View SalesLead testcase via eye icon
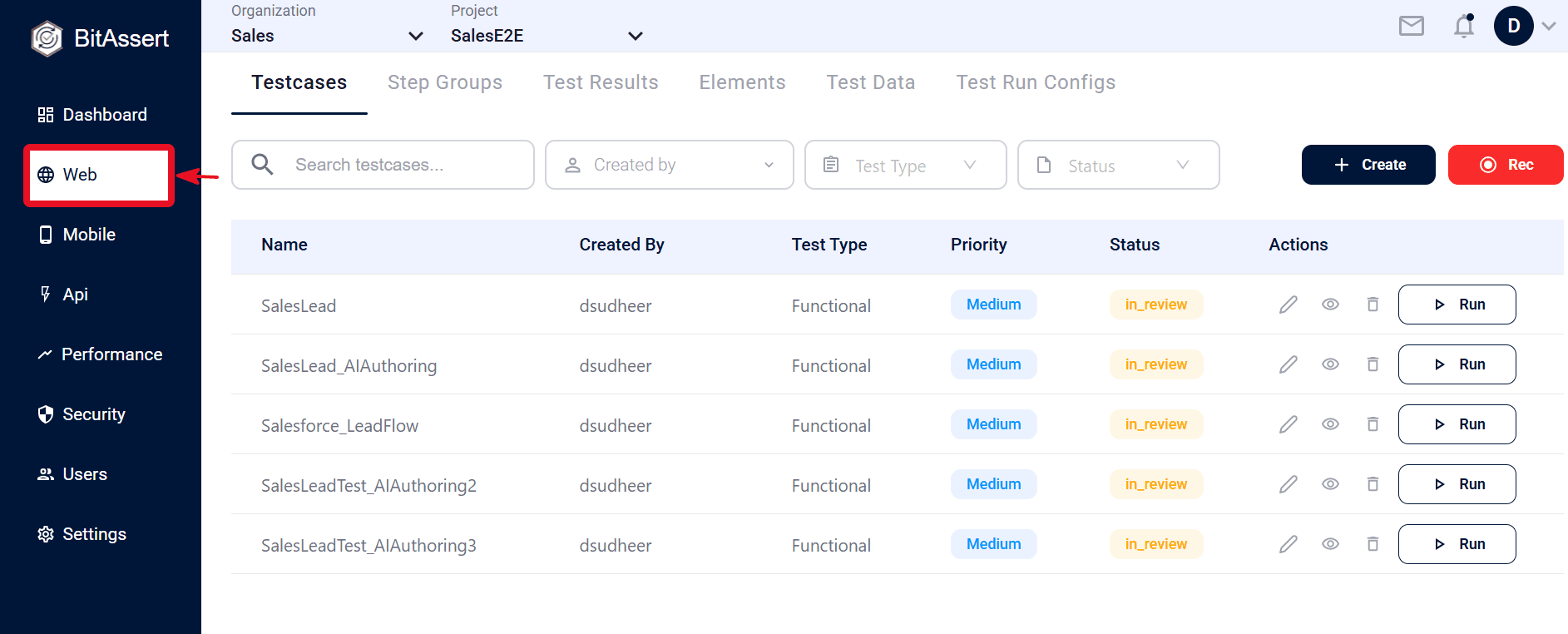Image resolution: width=1568 pixels, height=634 pixels. [x=1330, y=305]
